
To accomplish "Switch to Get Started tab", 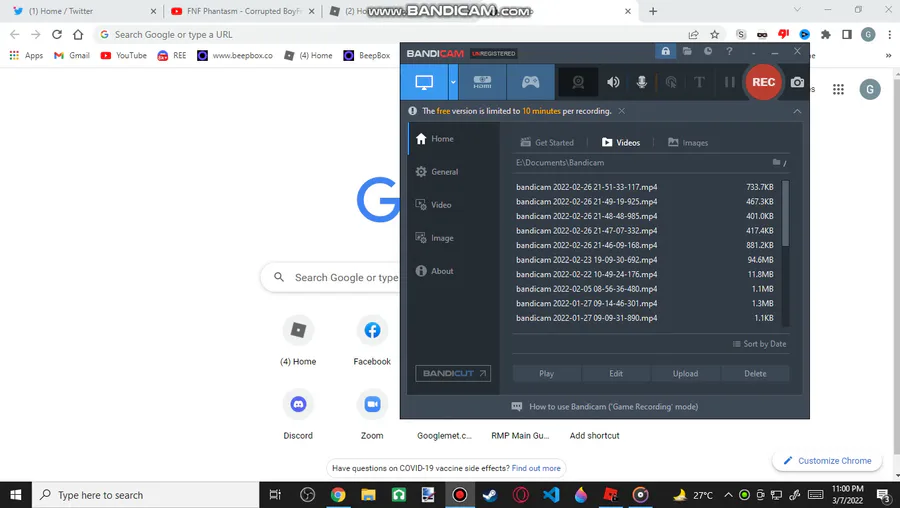I will pyautogui.click(x=546, y=142).
